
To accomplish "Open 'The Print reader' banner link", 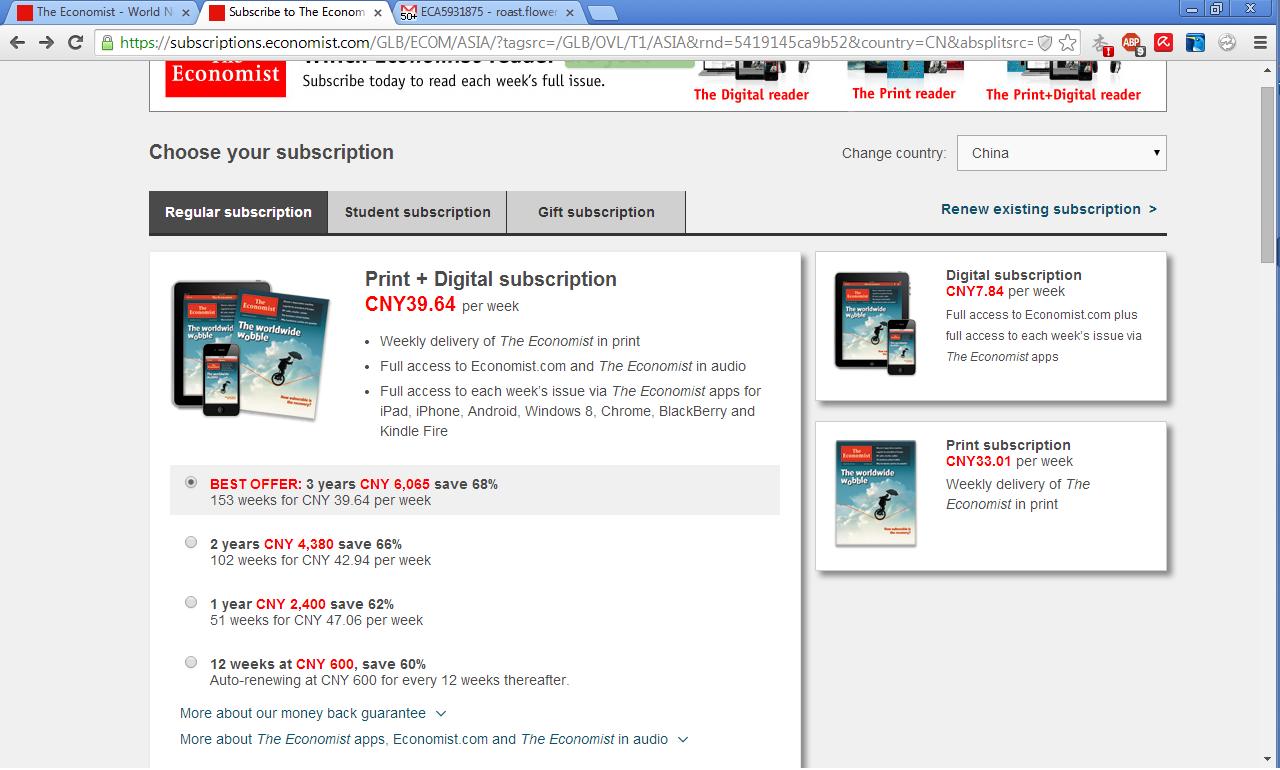I will 904,94.
